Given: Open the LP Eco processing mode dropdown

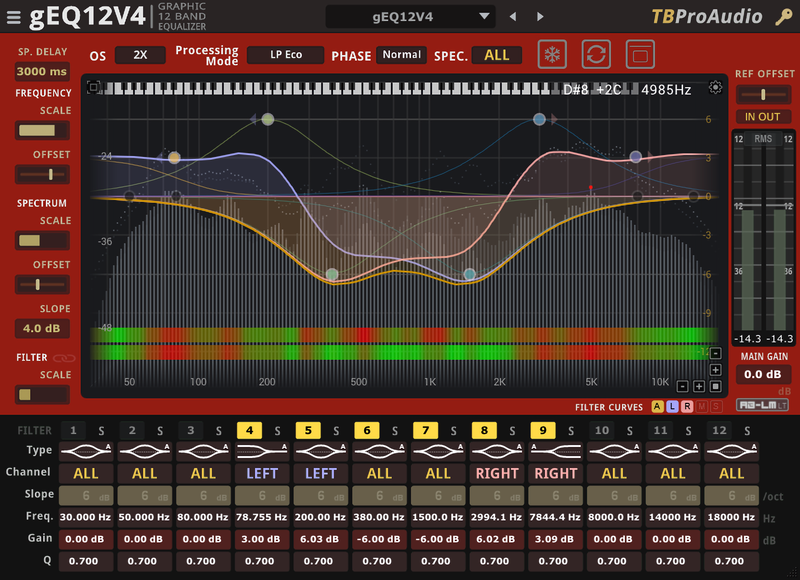Looking at the screenshot, I should point(286,55).
